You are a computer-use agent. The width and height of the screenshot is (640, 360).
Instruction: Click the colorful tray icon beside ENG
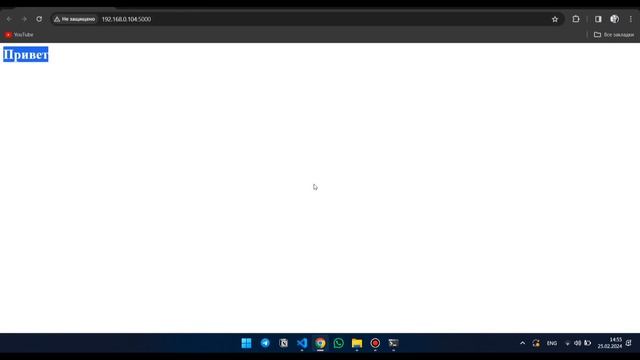536,343
